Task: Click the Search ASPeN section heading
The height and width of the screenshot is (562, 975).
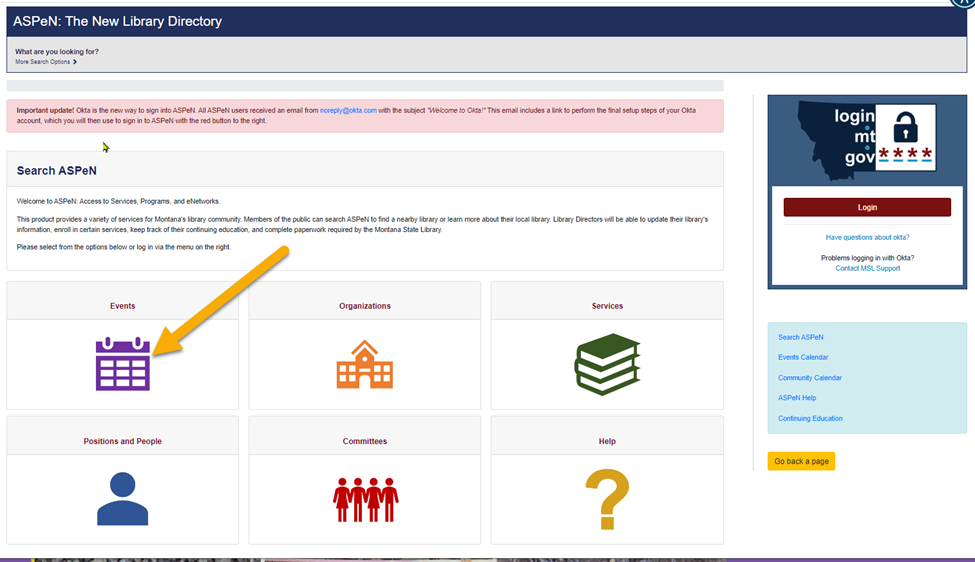Action: (57, 170)
